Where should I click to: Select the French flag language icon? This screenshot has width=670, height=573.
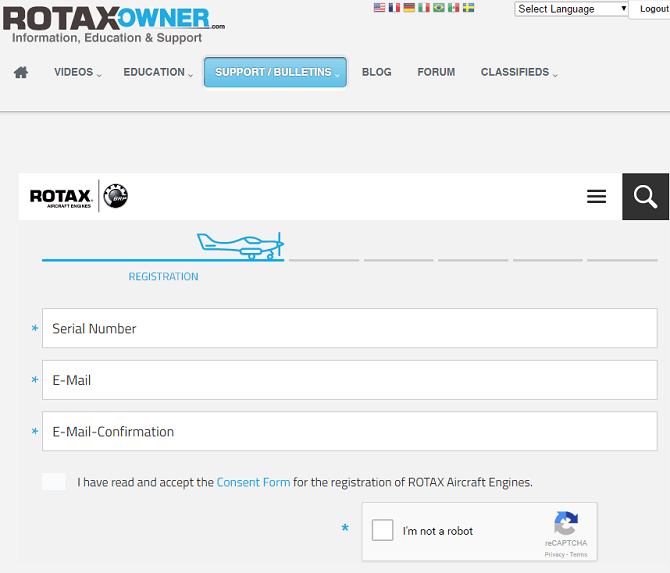(x=394, y=7)
